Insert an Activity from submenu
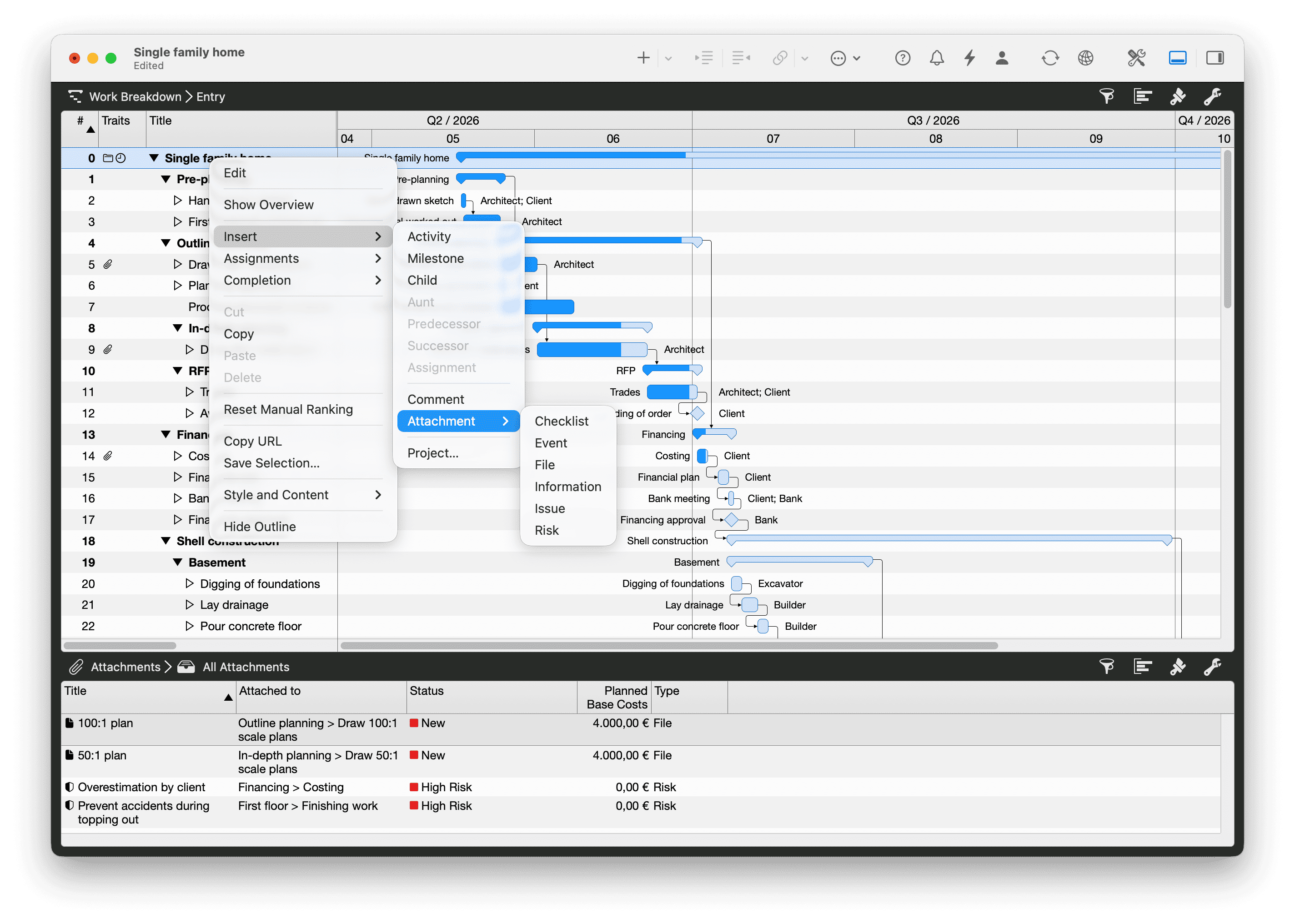The image size is (1295, 924). tap(459, 236)
